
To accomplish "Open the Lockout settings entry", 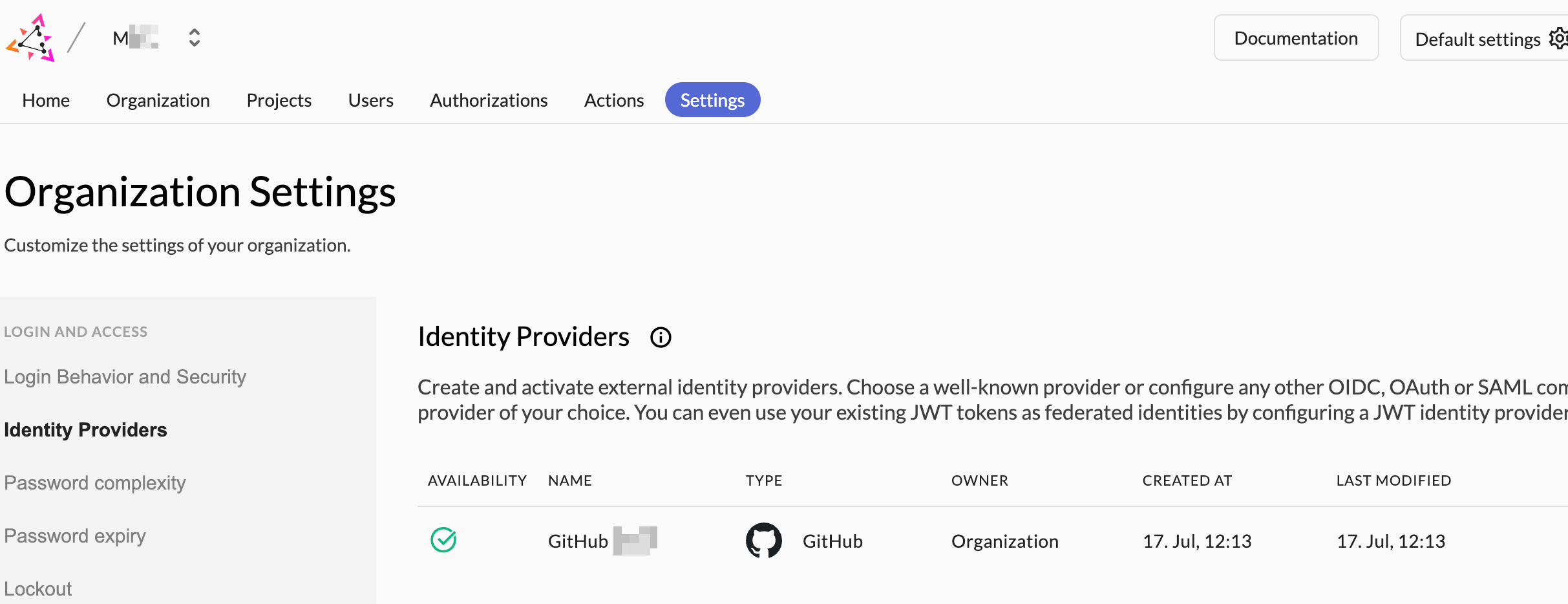I will click(x=38, y=589).
